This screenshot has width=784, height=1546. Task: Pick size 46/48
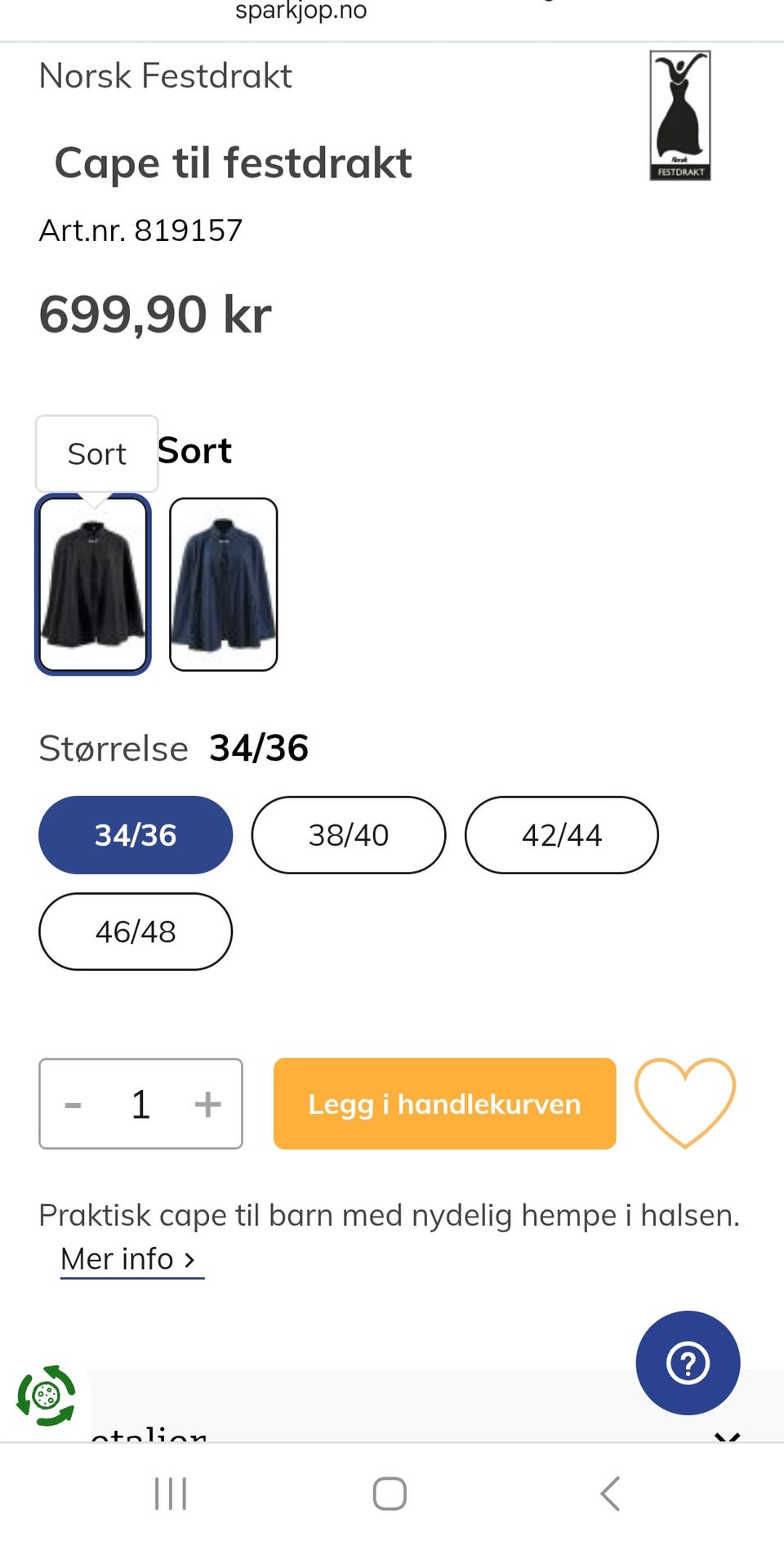point(136,932)
